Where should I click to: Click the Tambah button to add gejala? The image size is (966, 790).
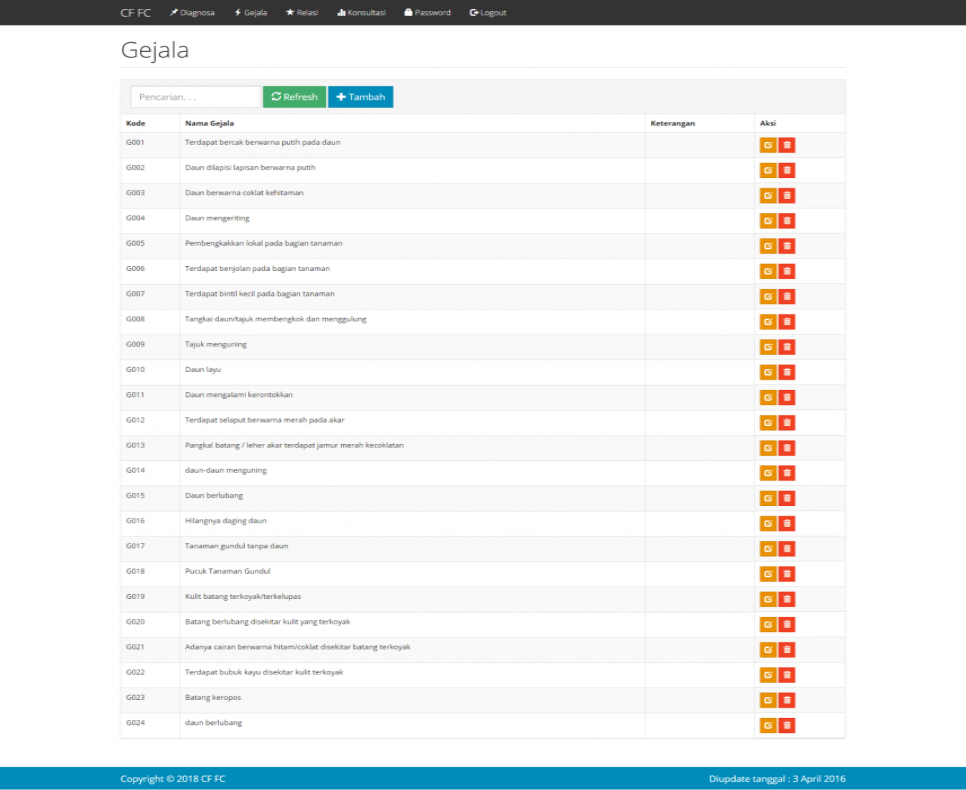click(x=360, y=96)
